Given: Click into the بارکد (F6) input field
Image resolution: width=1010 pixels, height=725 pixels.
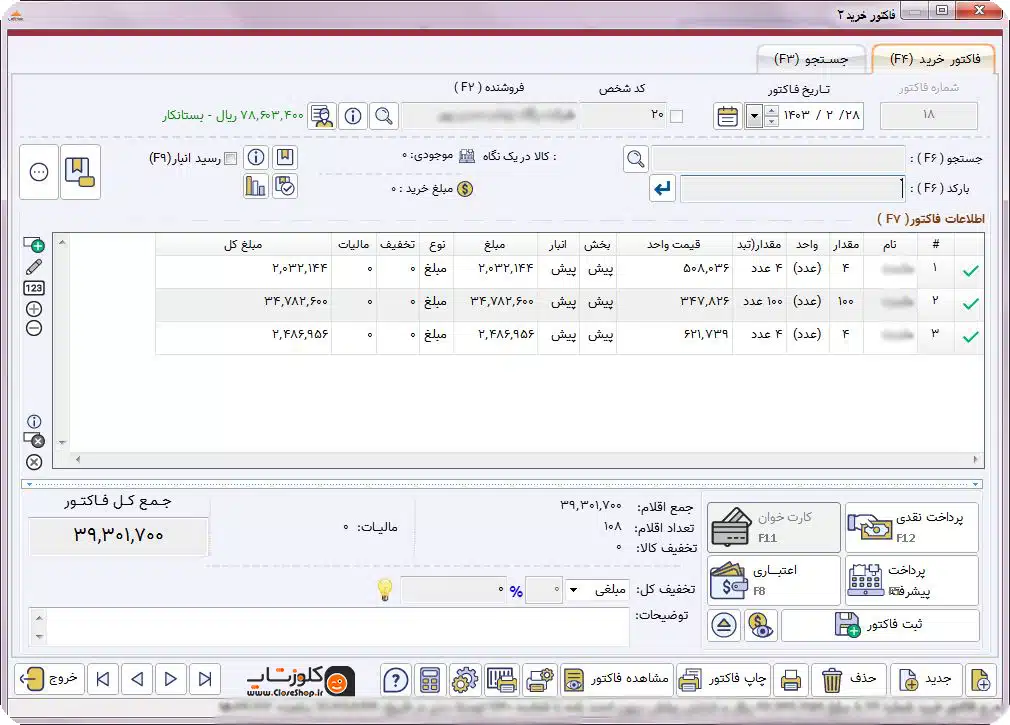Looking at the screenshot, I should click(x=792, y=189).
